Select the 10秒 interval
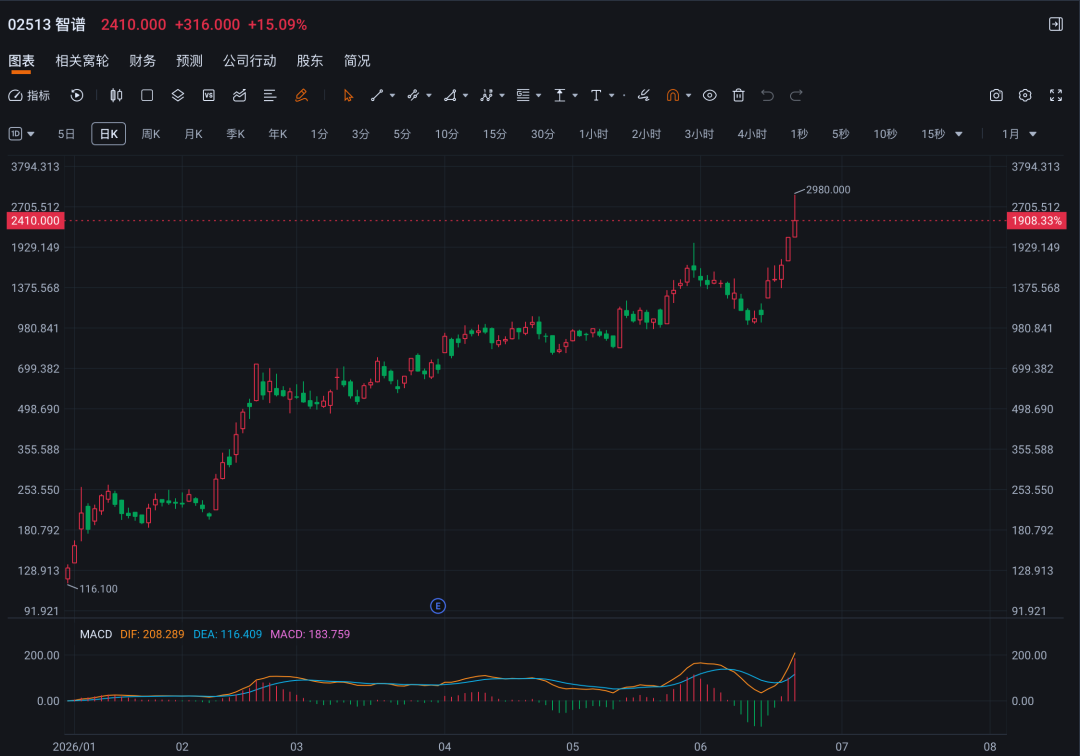 [885, 134]
